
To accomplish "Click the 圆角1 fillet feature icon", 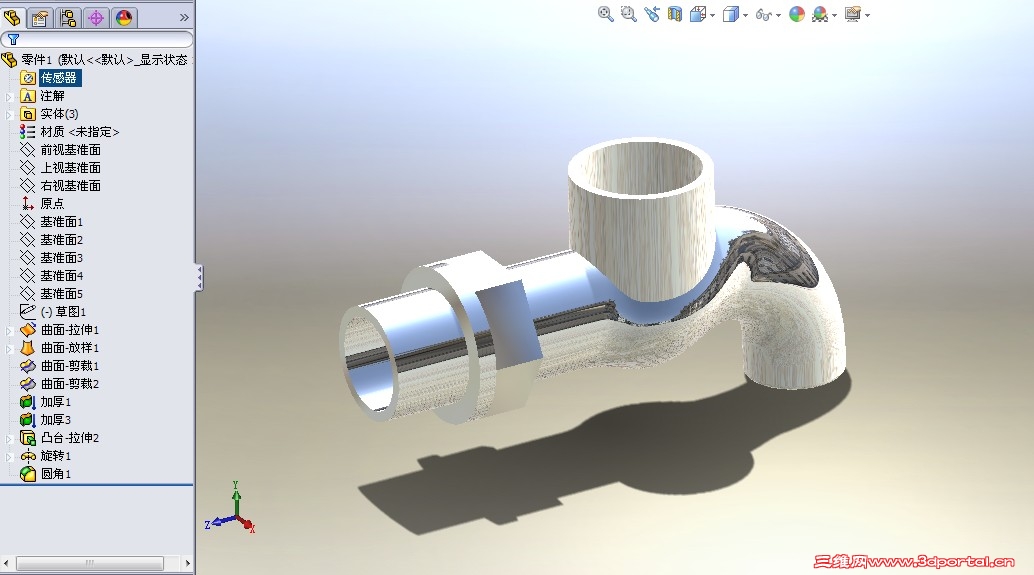I will [28, 473].
